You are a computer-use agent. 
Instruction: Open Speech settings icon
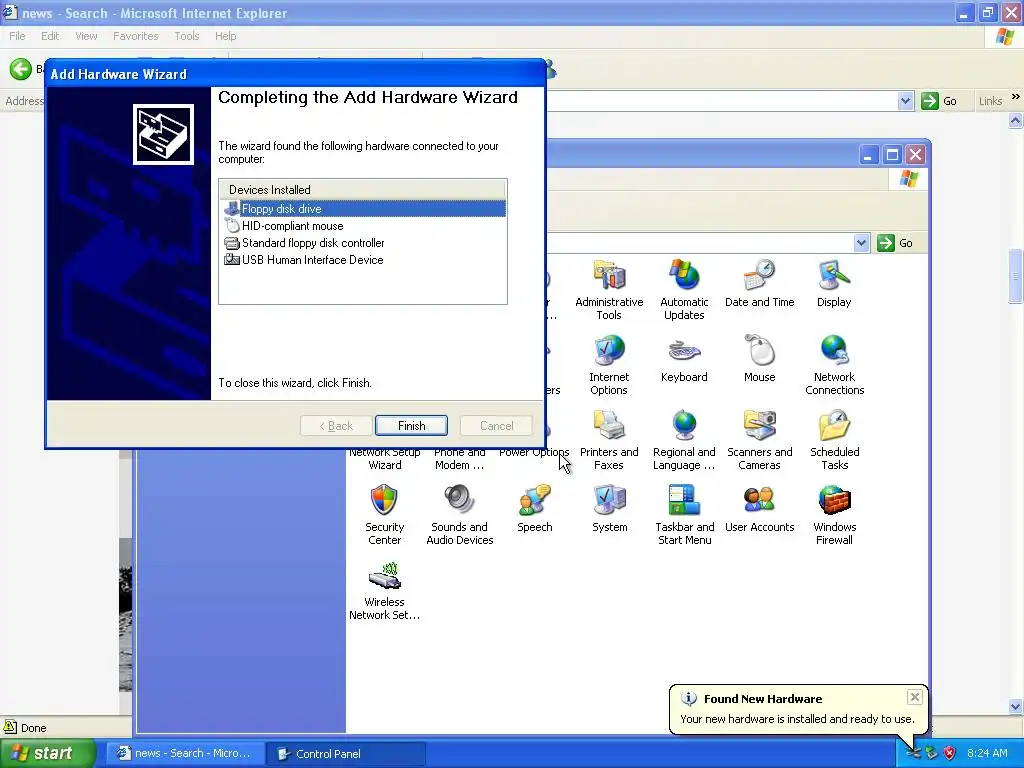[534, 508]
